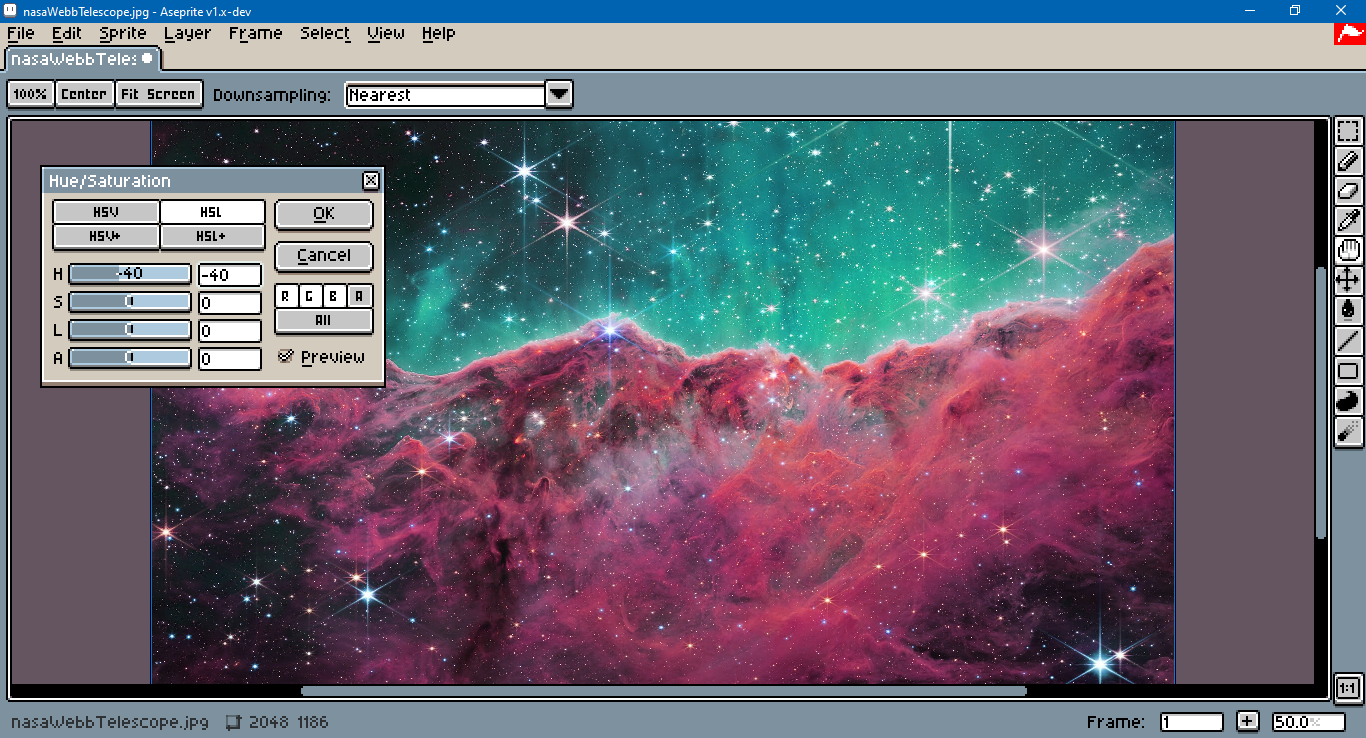Click the S value input field
1366x738 pixels.
pyautogui.click(x=230, y=303)
